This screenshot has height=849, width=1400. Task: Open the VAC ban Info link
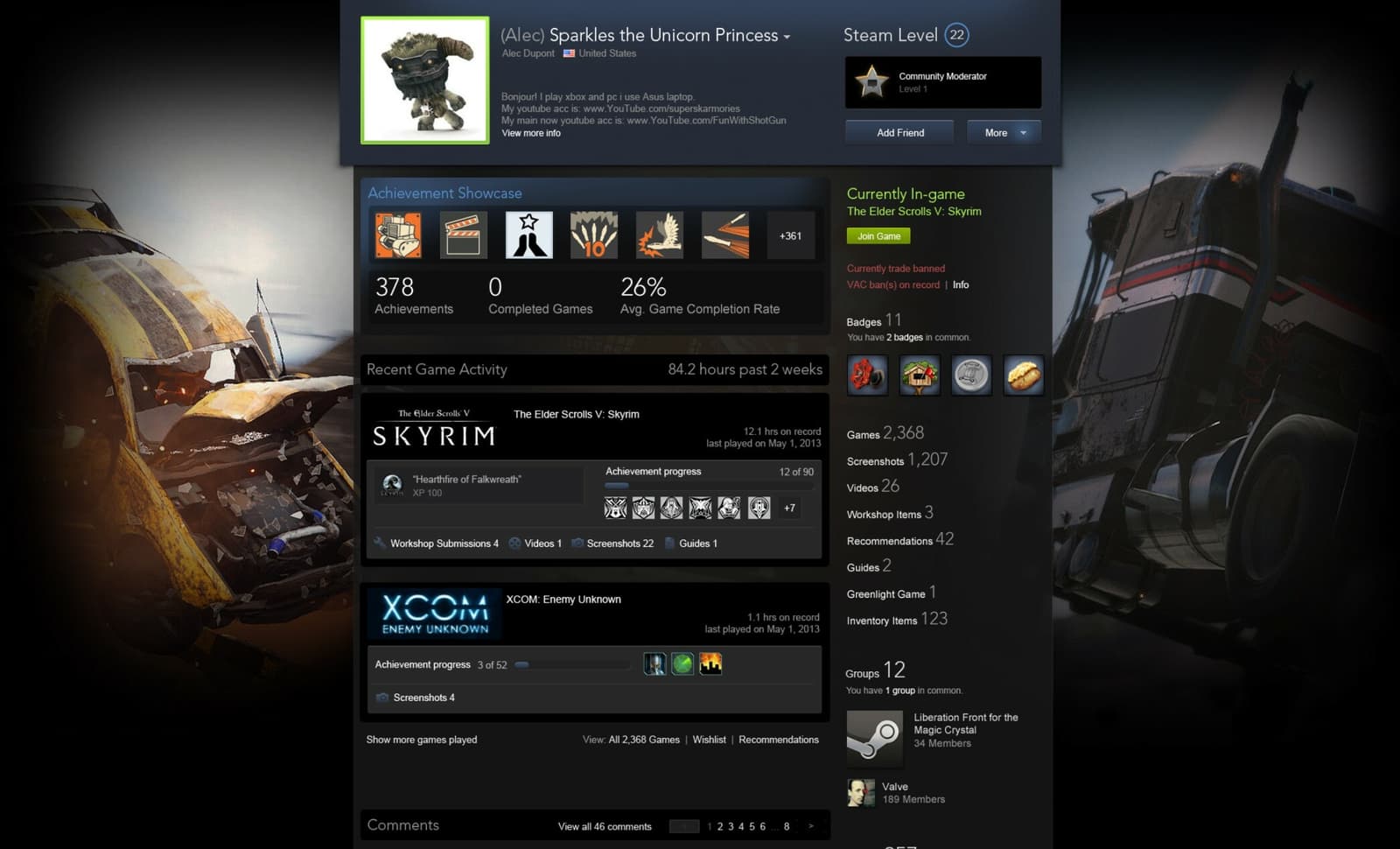[961, 284]
